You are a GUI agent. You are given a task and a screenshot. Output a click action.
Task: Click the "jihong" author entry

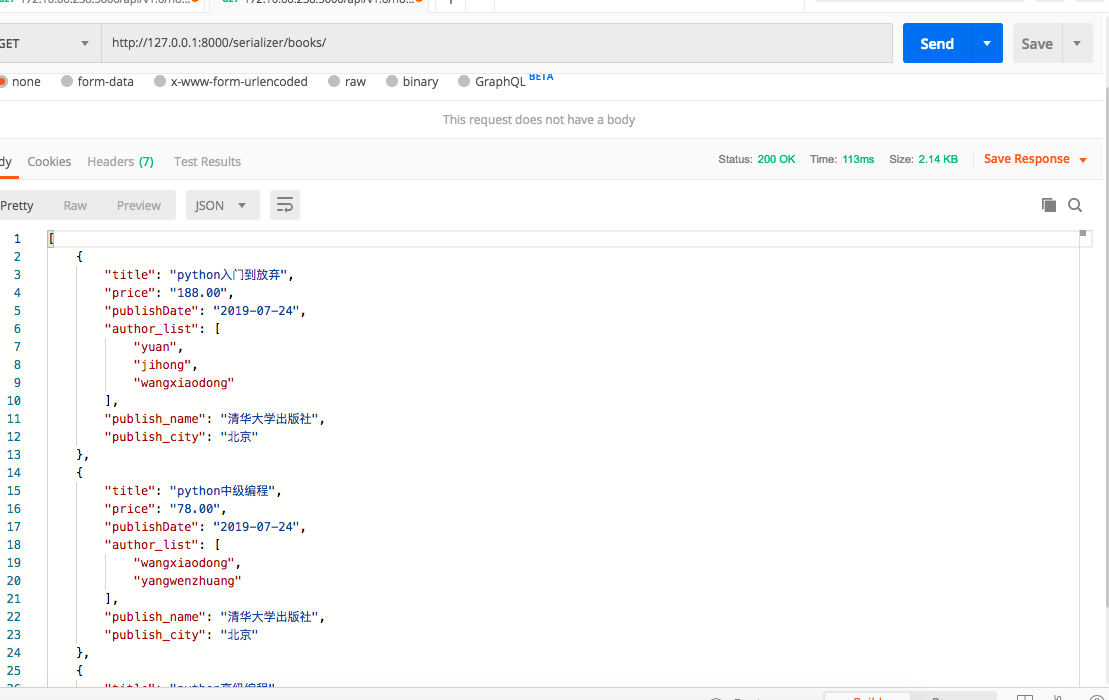click(x=162, y=365)
